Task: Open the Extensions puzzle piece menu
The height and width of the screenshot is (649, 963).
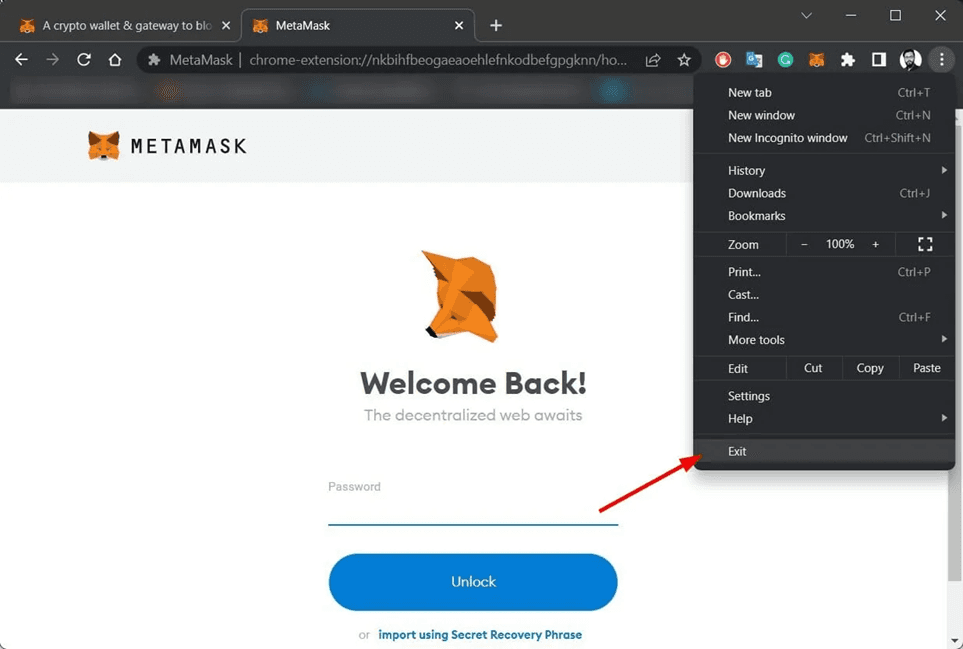Action: 848,60
